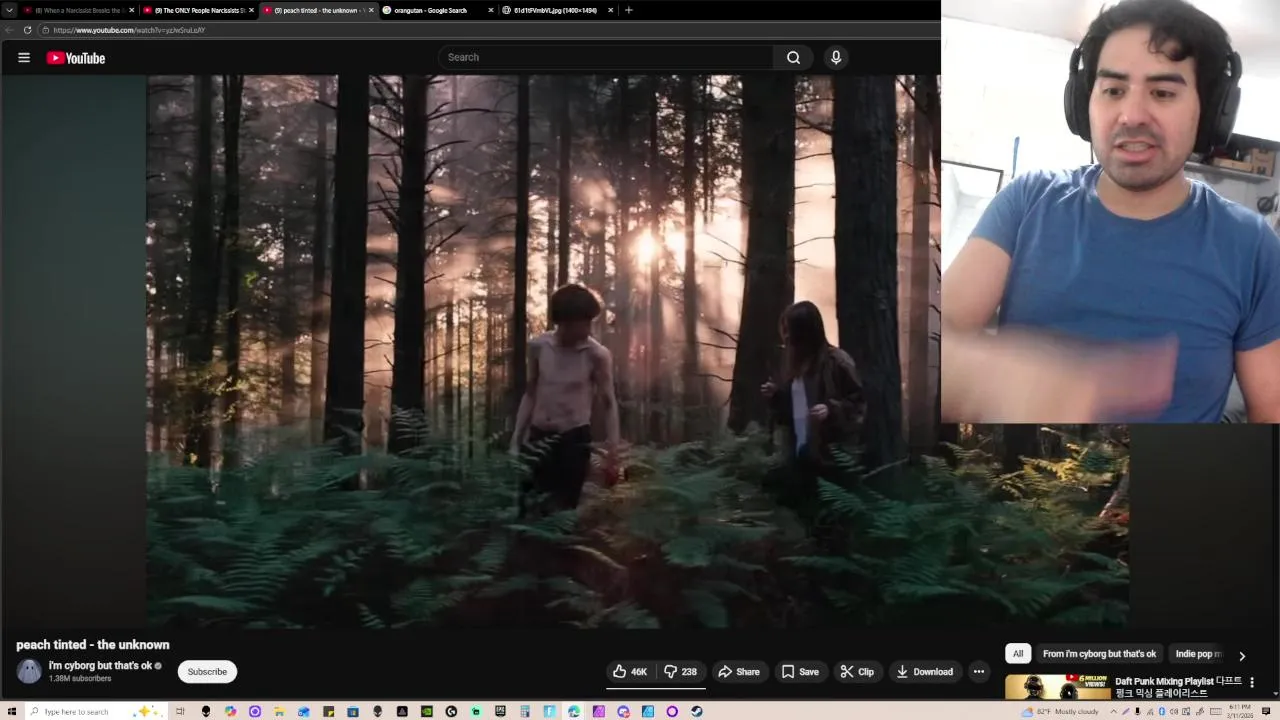Viewport: 1280px width, 720px height.
Task: Open the Epic Games taskbar icon
Action: (500, 711)
